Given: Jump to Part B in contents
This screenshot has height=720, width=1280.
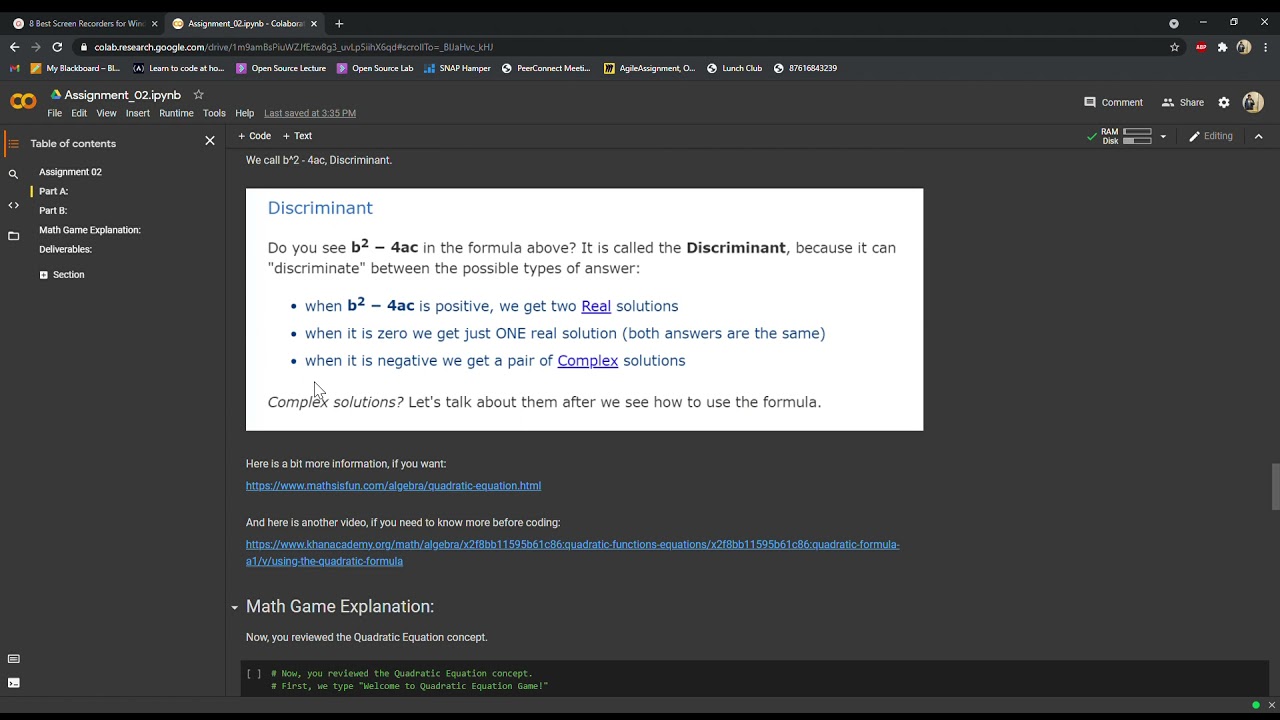Looking at the screenshot, I should (x=53, y=211).
